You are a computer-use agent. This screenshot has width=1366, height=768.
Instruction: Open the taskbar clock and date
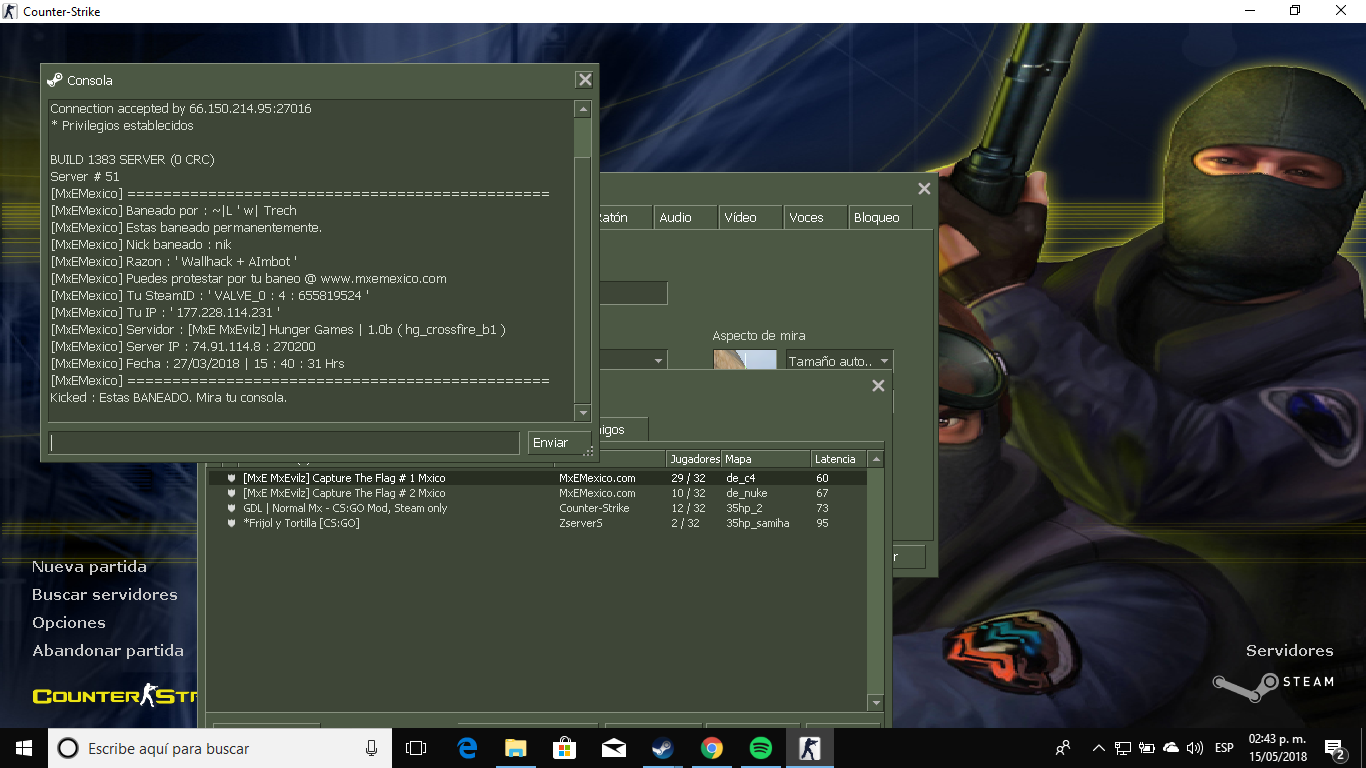(x=1277, y=748)
